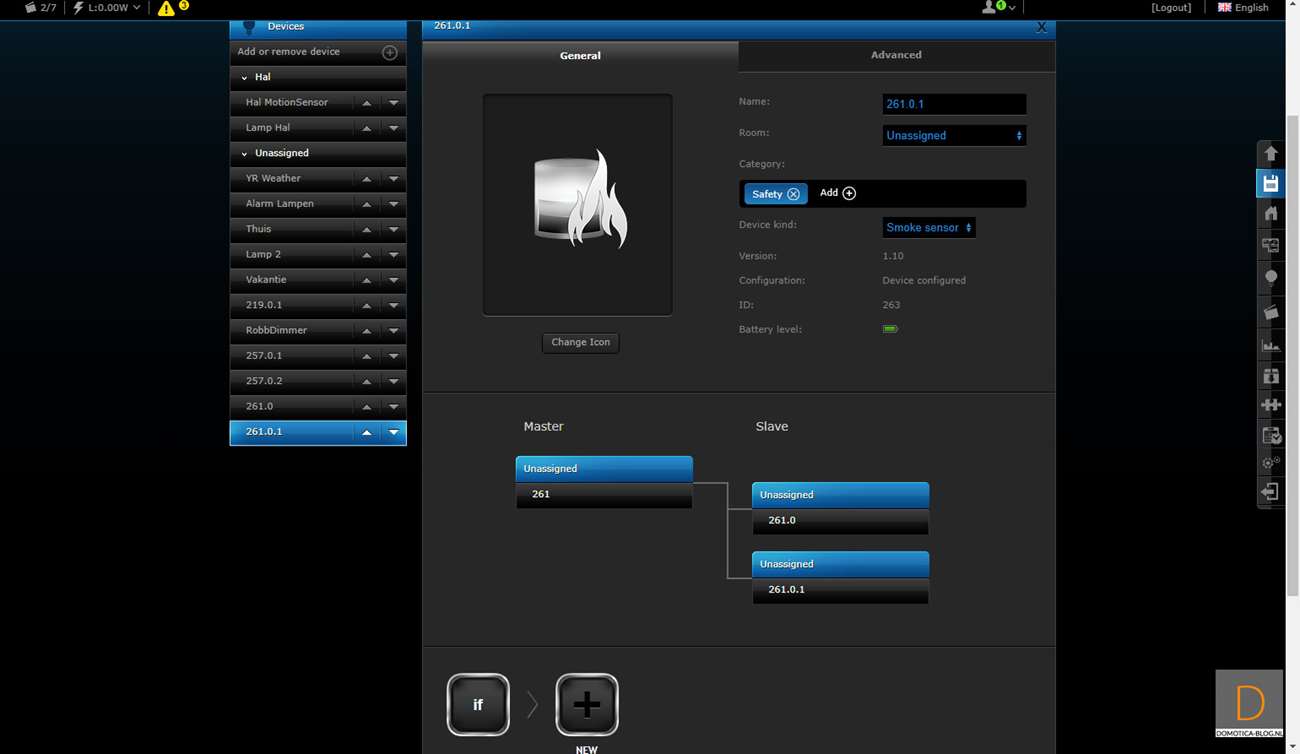
Task: Click the Logout link
Action: click(x=1170, y=7)
